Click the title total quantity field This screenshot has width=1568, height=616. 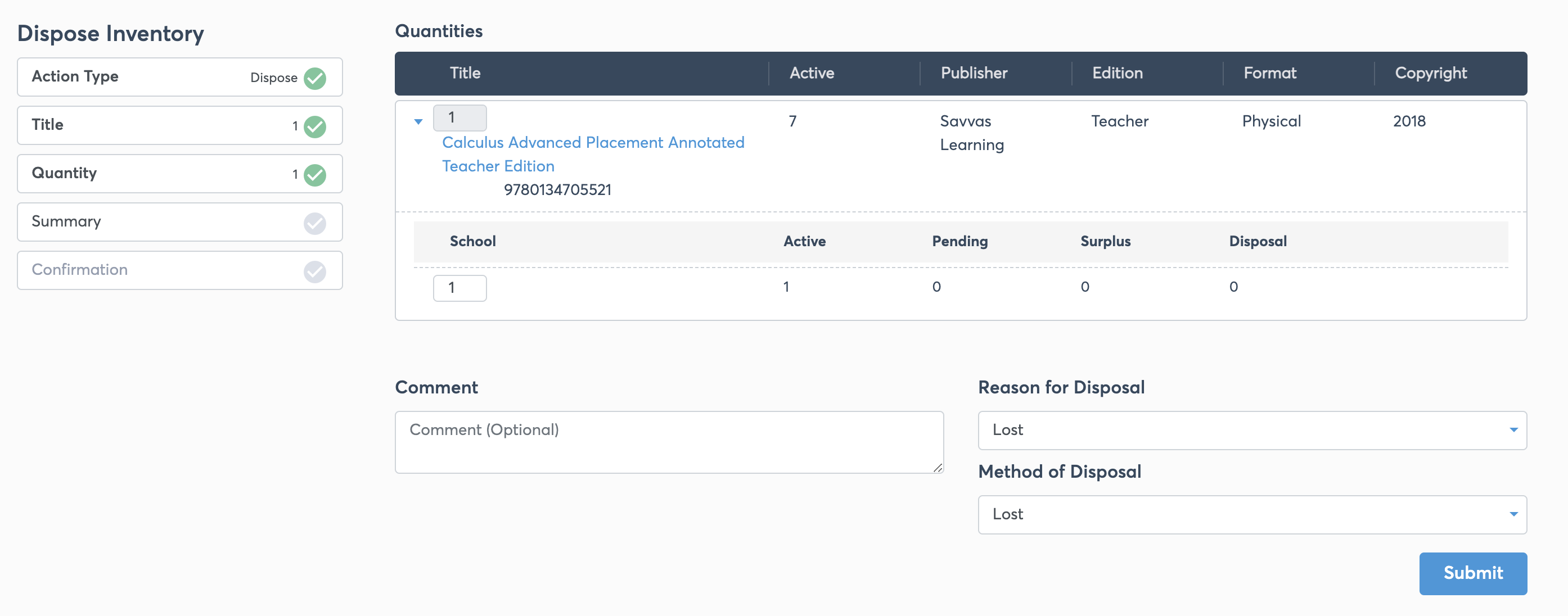[x=459, y=117]
